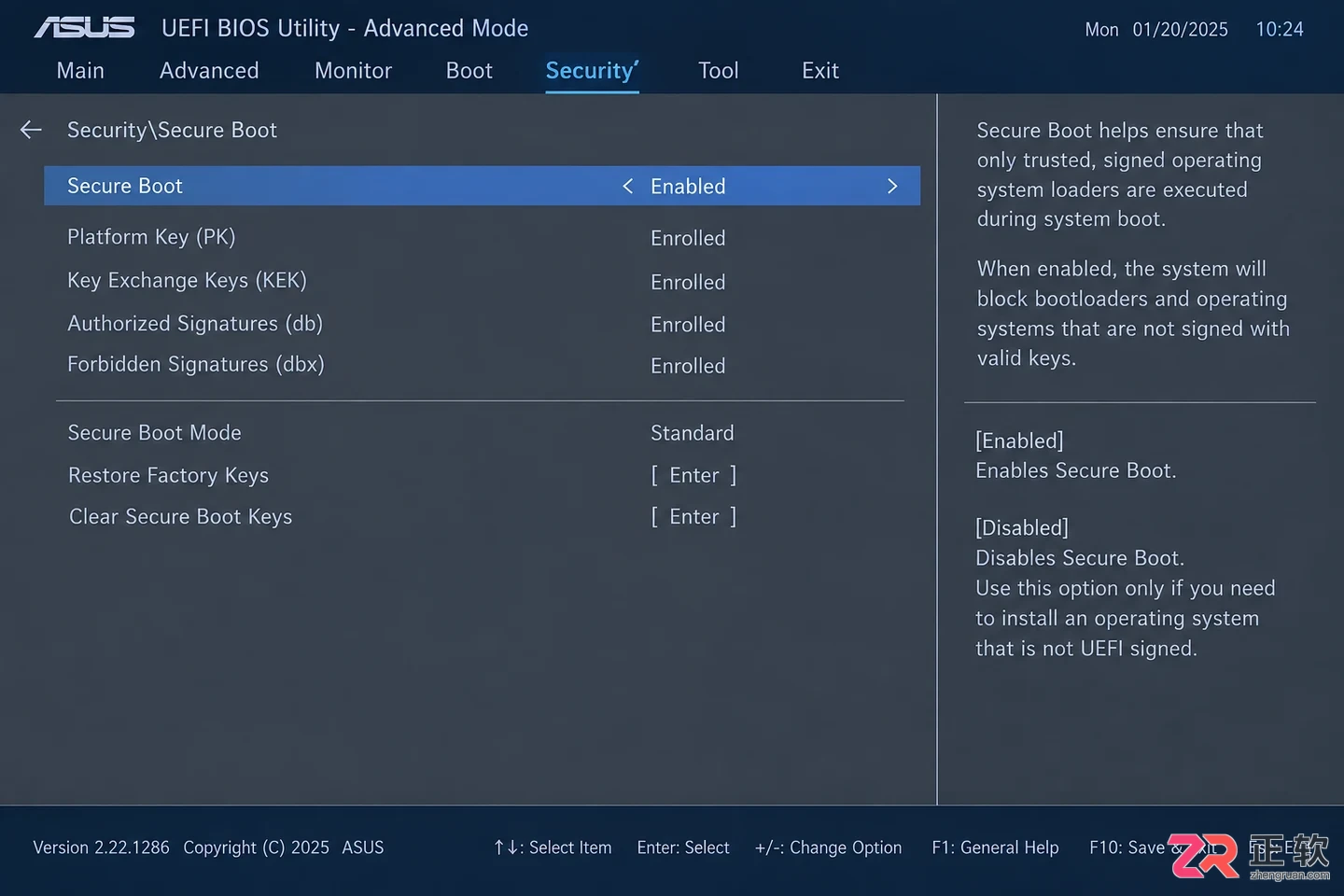Select the Secure Boot Enabled value
Viewport: 1344px width, 896px height.
(688, 187)
